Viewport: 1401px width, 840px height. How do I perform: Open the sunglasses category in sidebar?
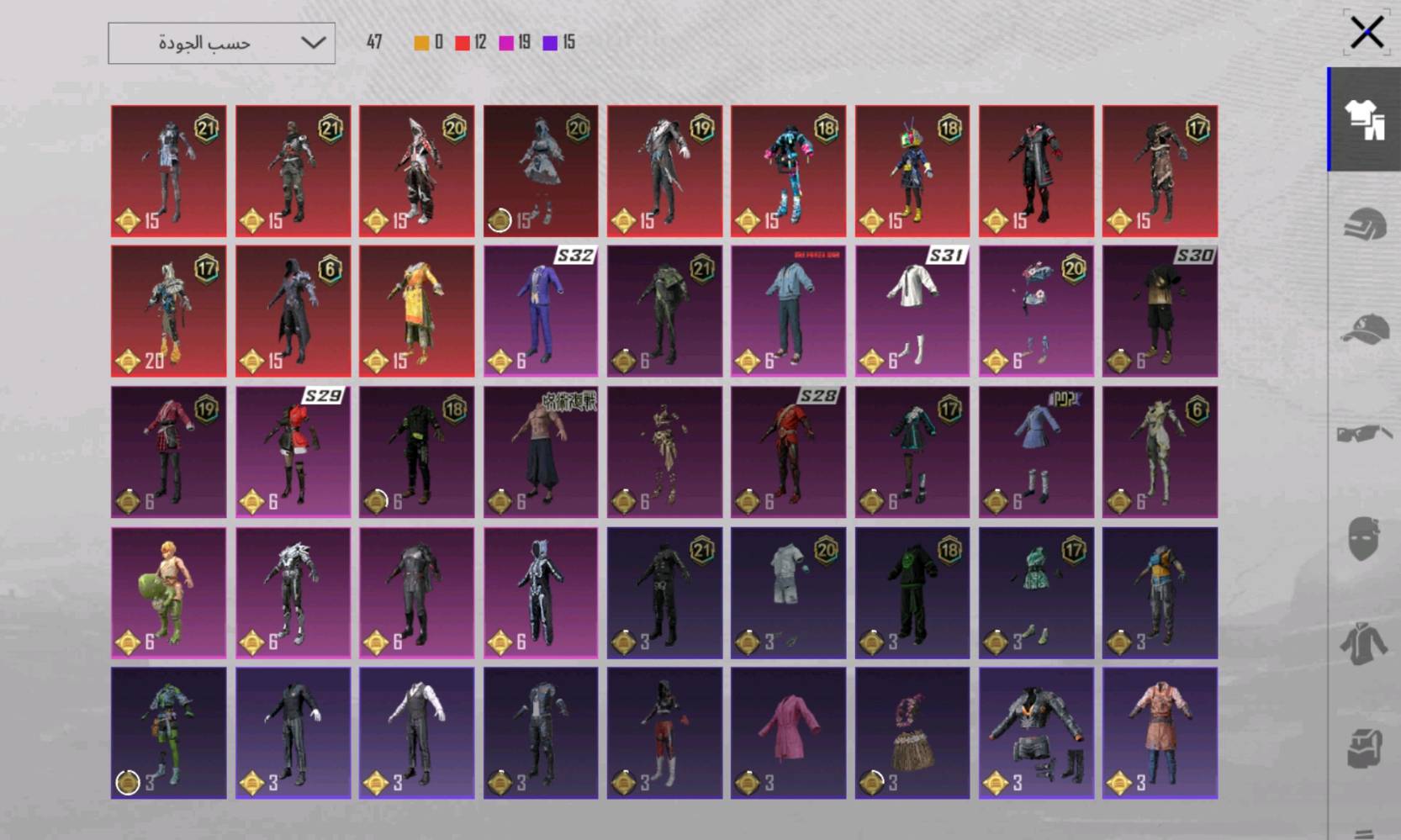[1364, 433]
